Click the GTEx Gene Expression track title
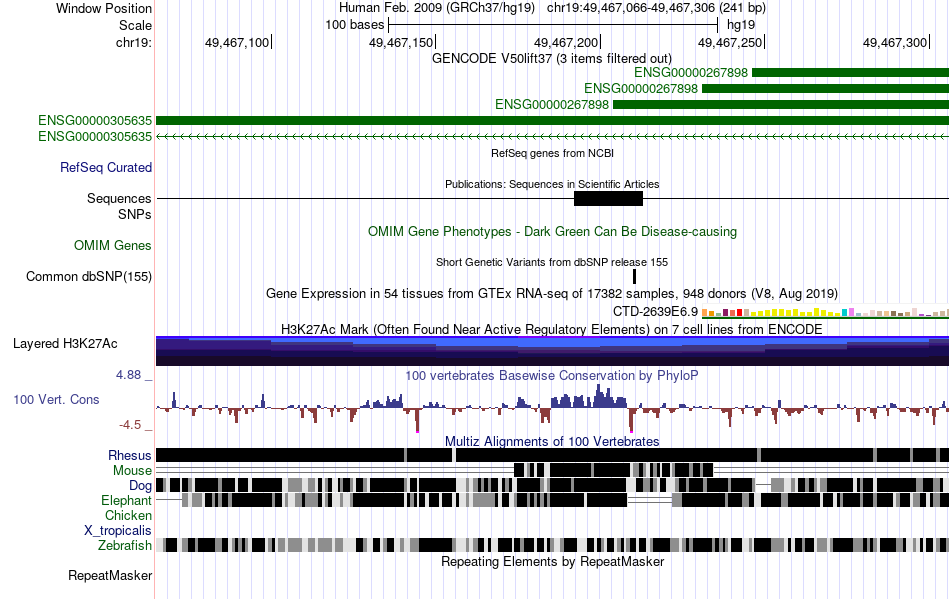Screen dimensions: 950x599 (552, 294)
